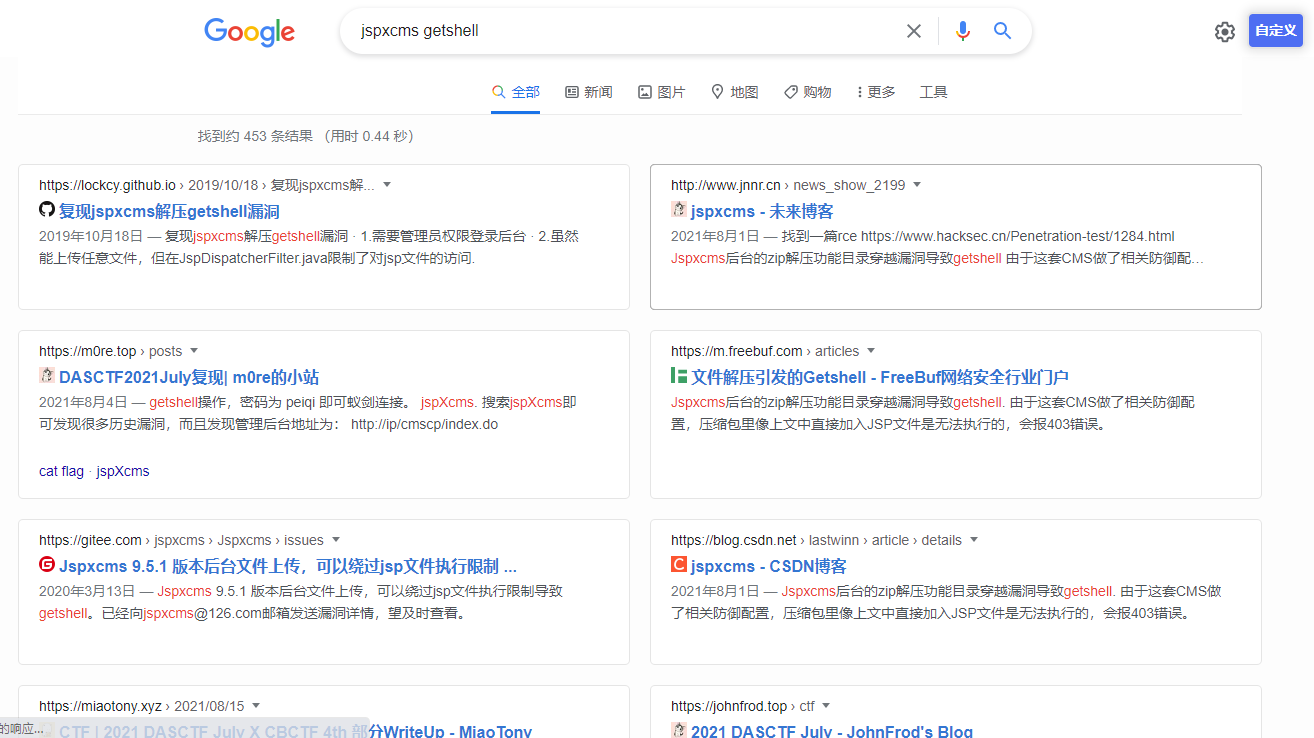This screenshot has height=738, width=1314.
Task: Click URL text https://miaotony.xyz
Action: pyautogui.click(x=100, y=706)
